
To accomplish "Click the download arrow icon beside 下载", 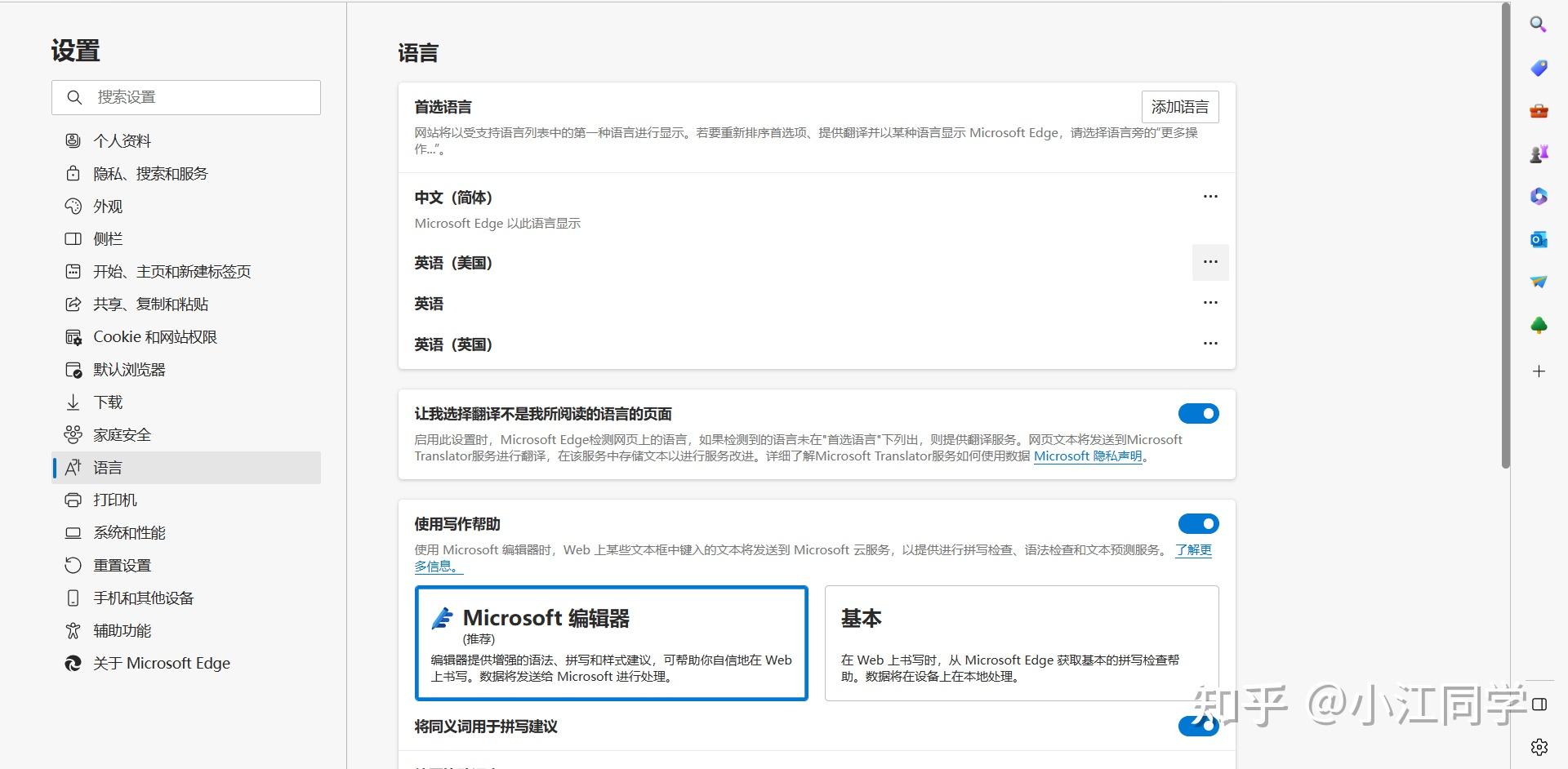I will pyautogui.click(x=73, y=402).
